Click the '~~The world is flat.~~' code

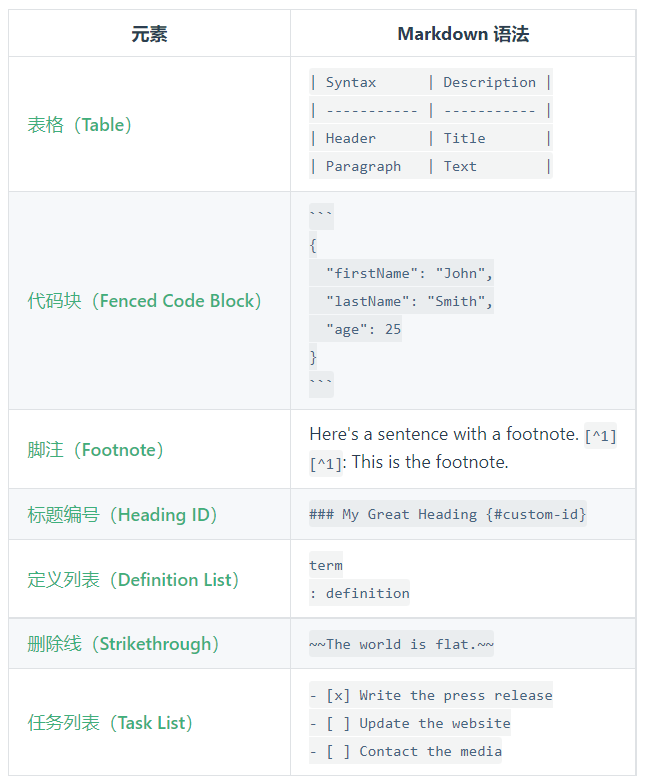(401, 644)
